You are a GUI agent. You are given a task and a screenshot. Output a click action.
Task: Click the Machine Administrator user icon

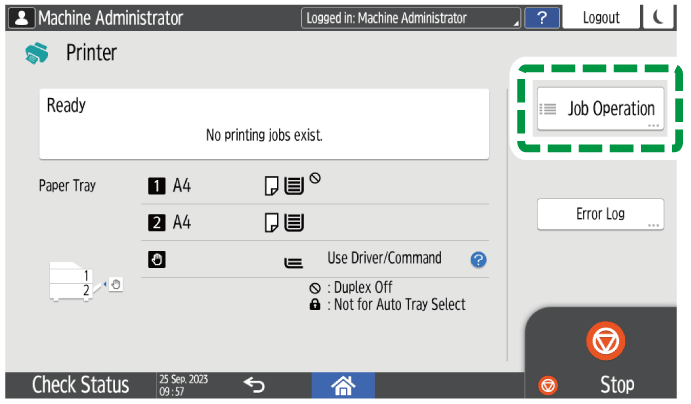20,17
